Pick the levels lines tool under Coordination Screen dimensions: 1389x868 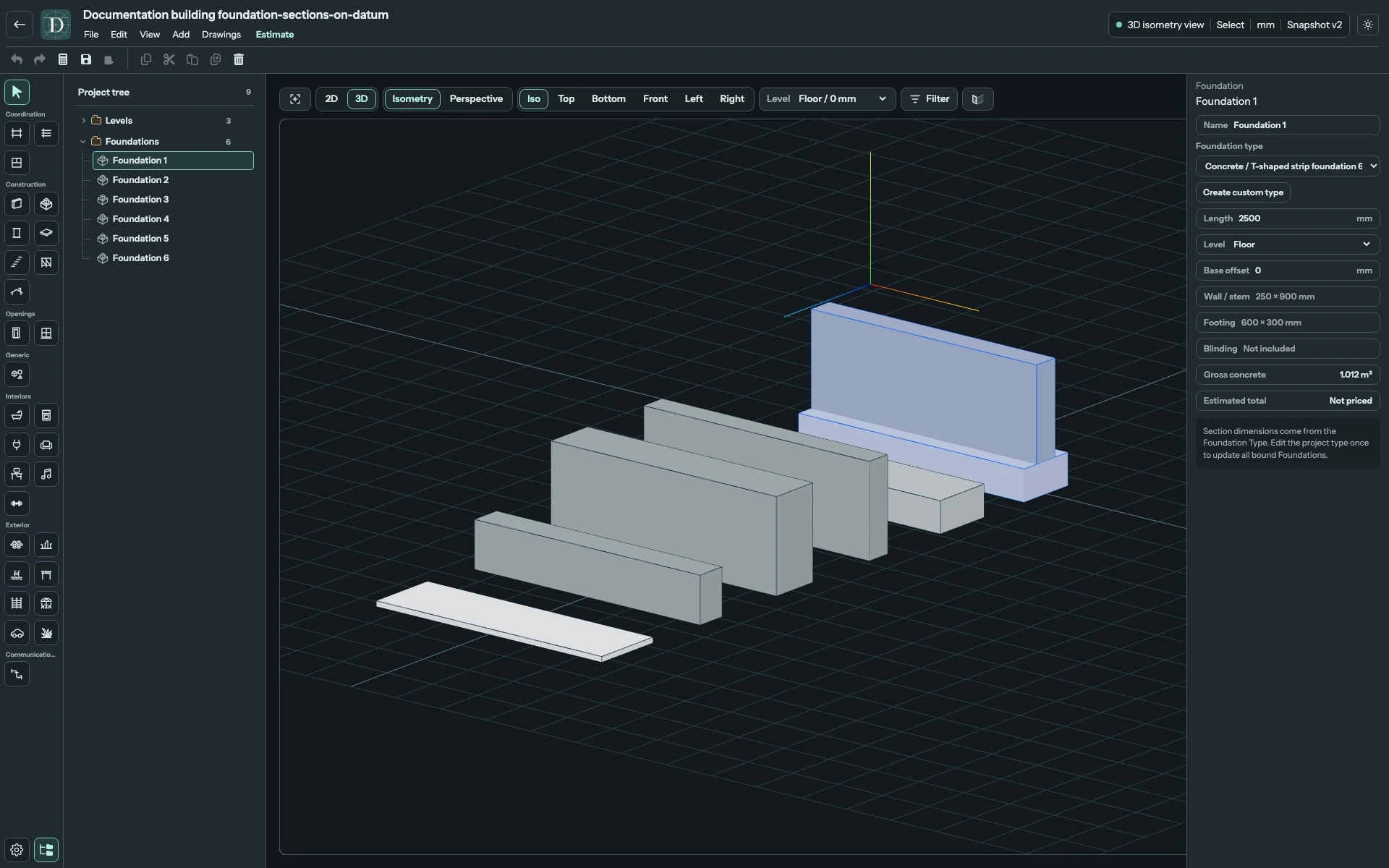click(x=46, y=133)
